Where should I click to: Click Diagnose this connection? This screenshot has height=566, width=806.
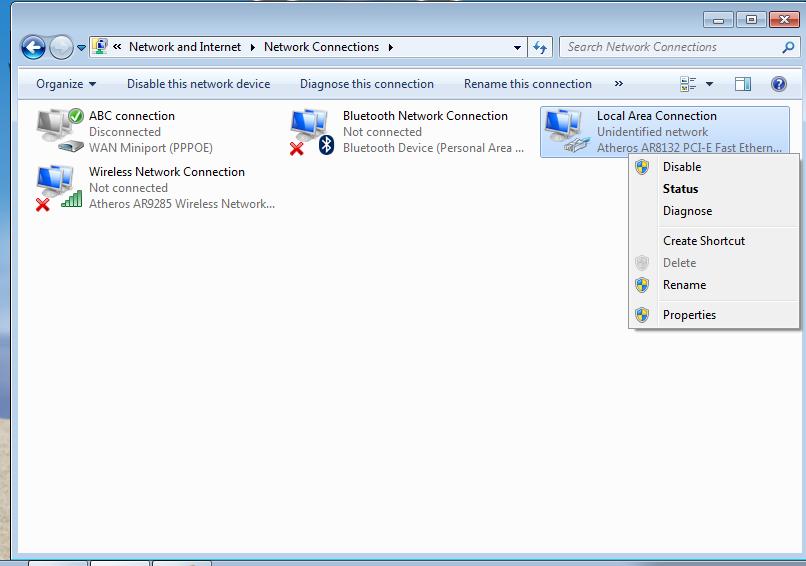[367, 84]
